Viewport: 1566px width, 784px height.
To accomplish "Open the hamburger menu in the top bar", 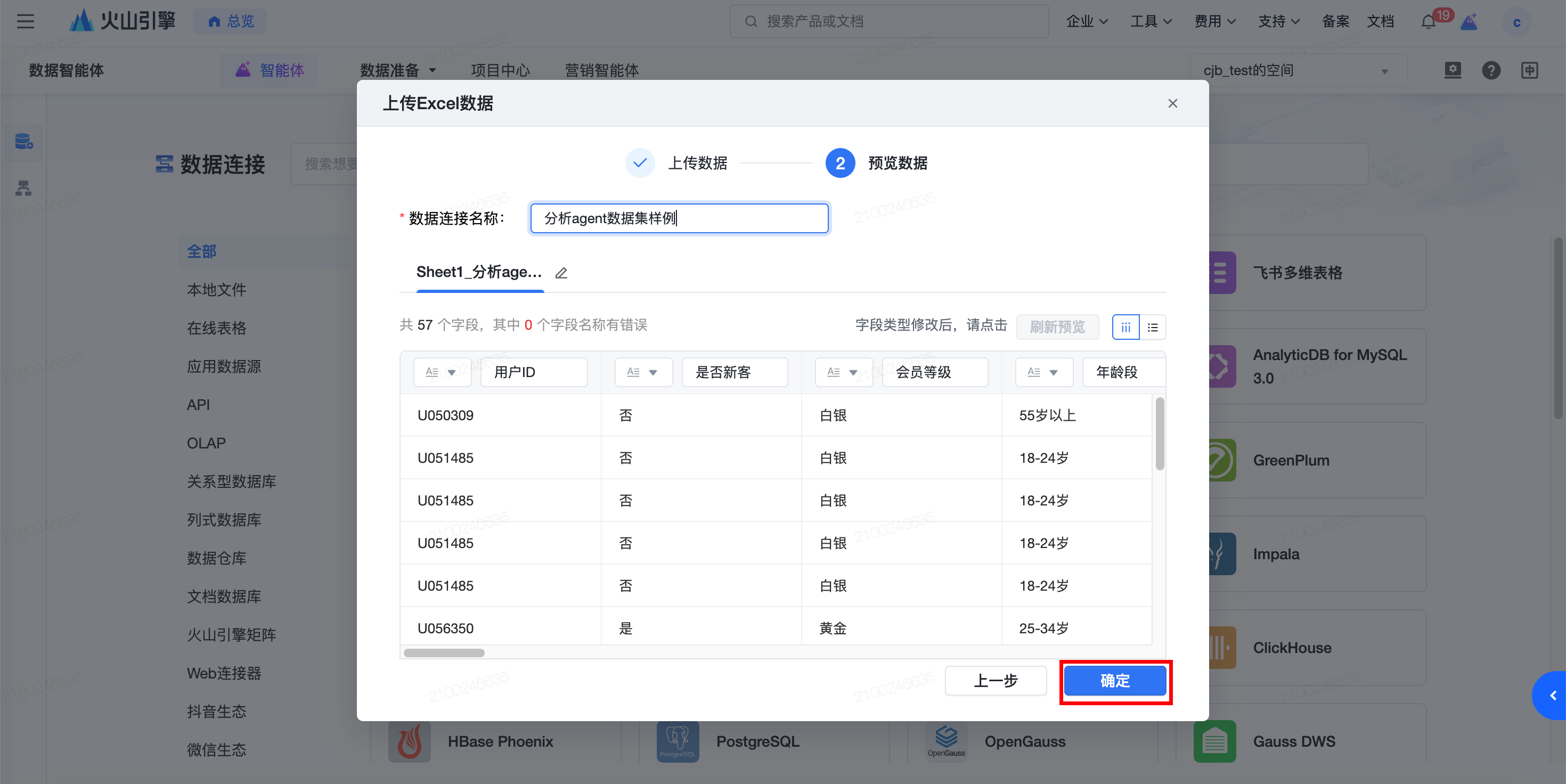I will point(25,21).
